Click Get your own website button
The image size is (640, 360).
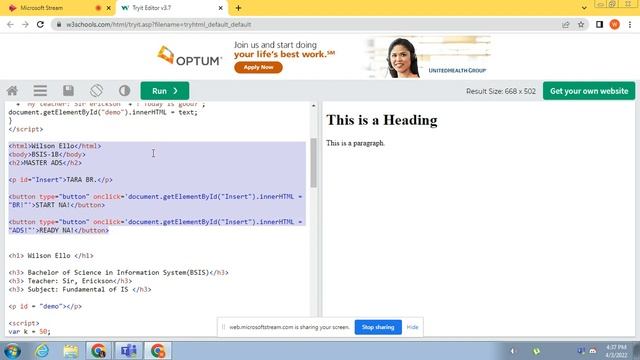tap(589, 91)
